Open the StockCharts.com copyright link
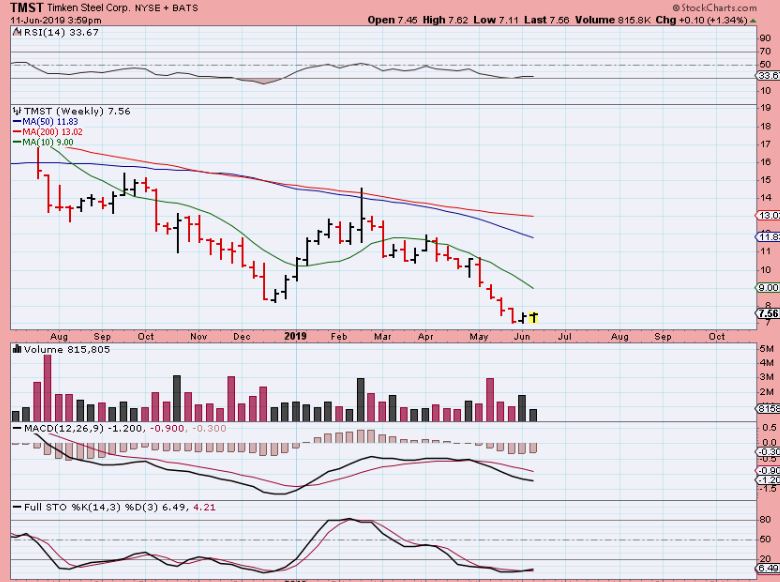780x582 pixels. [x=714, y=7]
